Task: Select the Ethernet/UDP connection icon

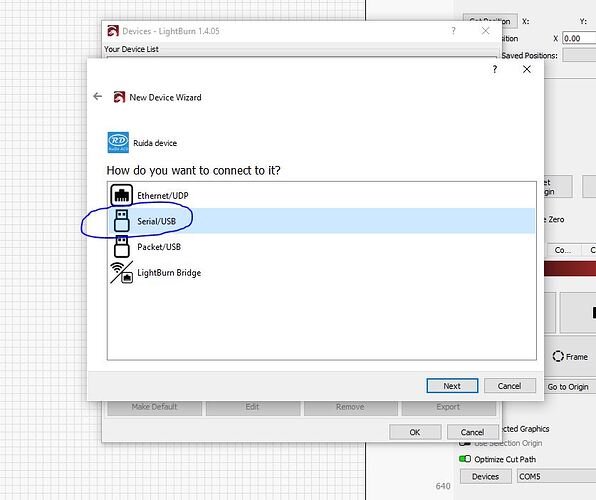Action: click(121, 195)
